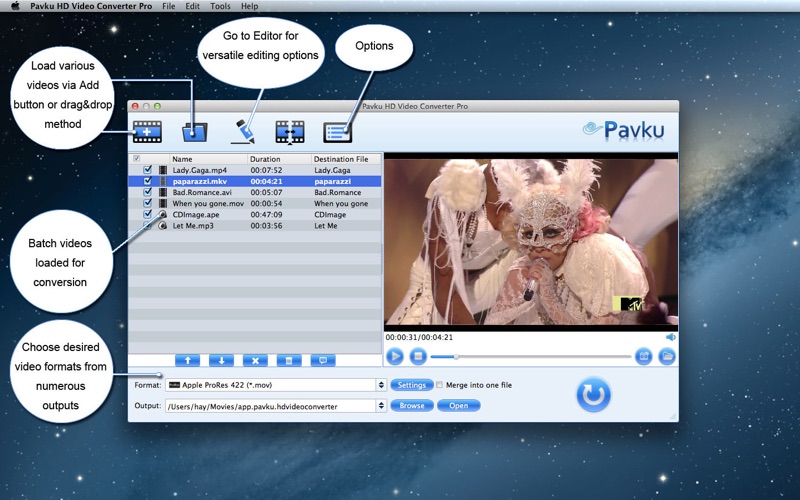
Task: Uncheck the paparazzi.mkv checkbox
Action: pos(147,181)
